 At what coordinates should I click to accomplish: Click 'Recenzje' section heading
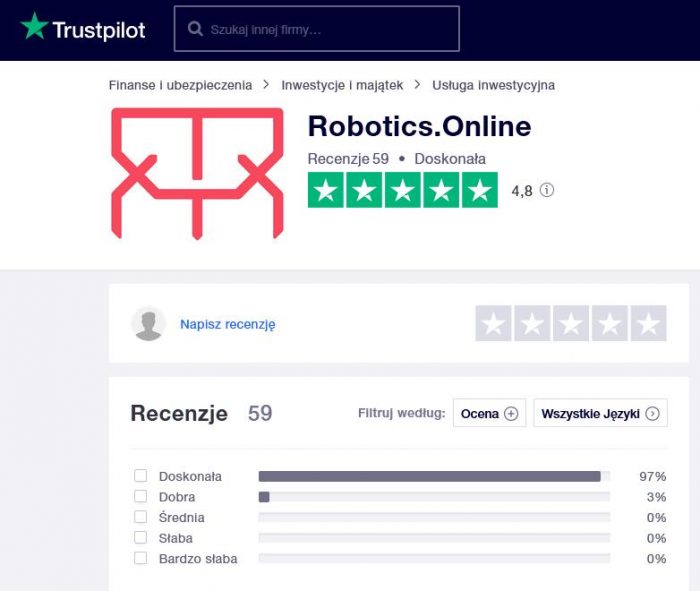click(179, 413)
